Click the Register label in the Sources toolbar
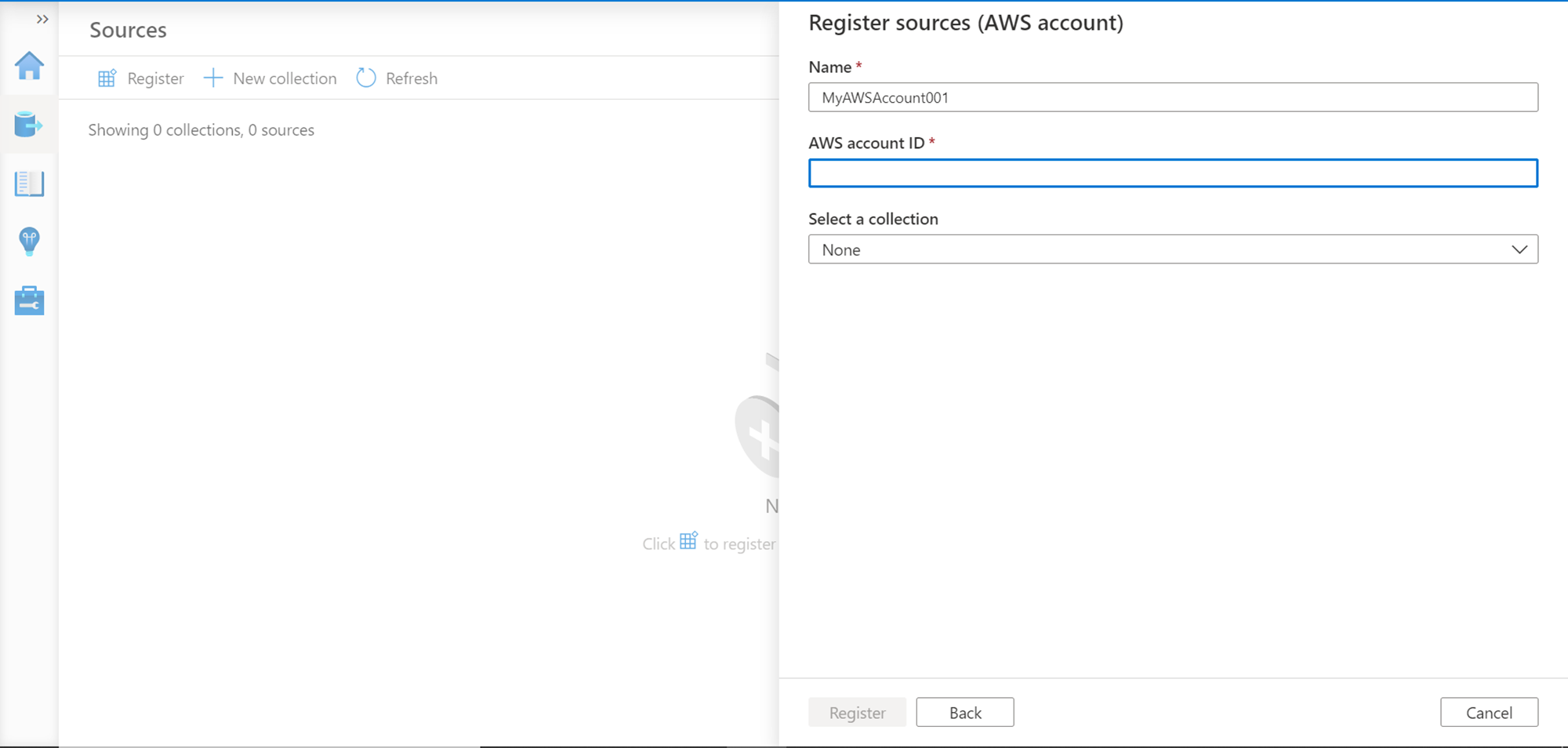This screenshot has height=748, width=1568. [155, 78]
